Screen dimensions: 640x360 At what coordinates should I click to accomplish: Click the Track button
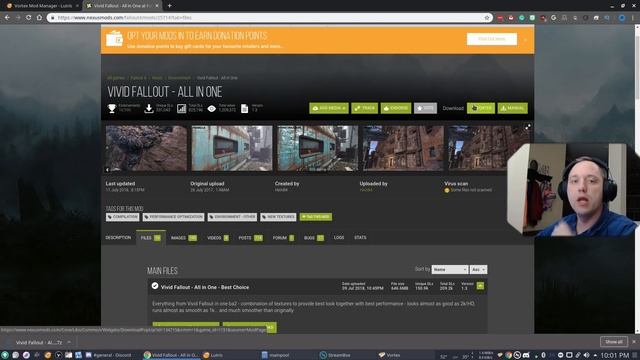pos(364,108)
